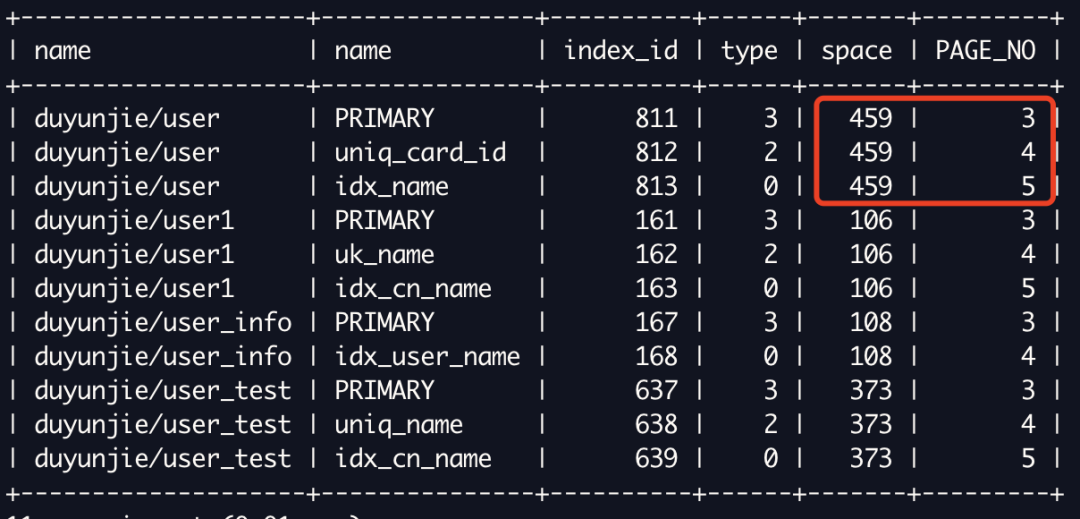Click type value 0 in idx_user_name row
This screenshot has height=519, width=1080.
pos(771,357)
